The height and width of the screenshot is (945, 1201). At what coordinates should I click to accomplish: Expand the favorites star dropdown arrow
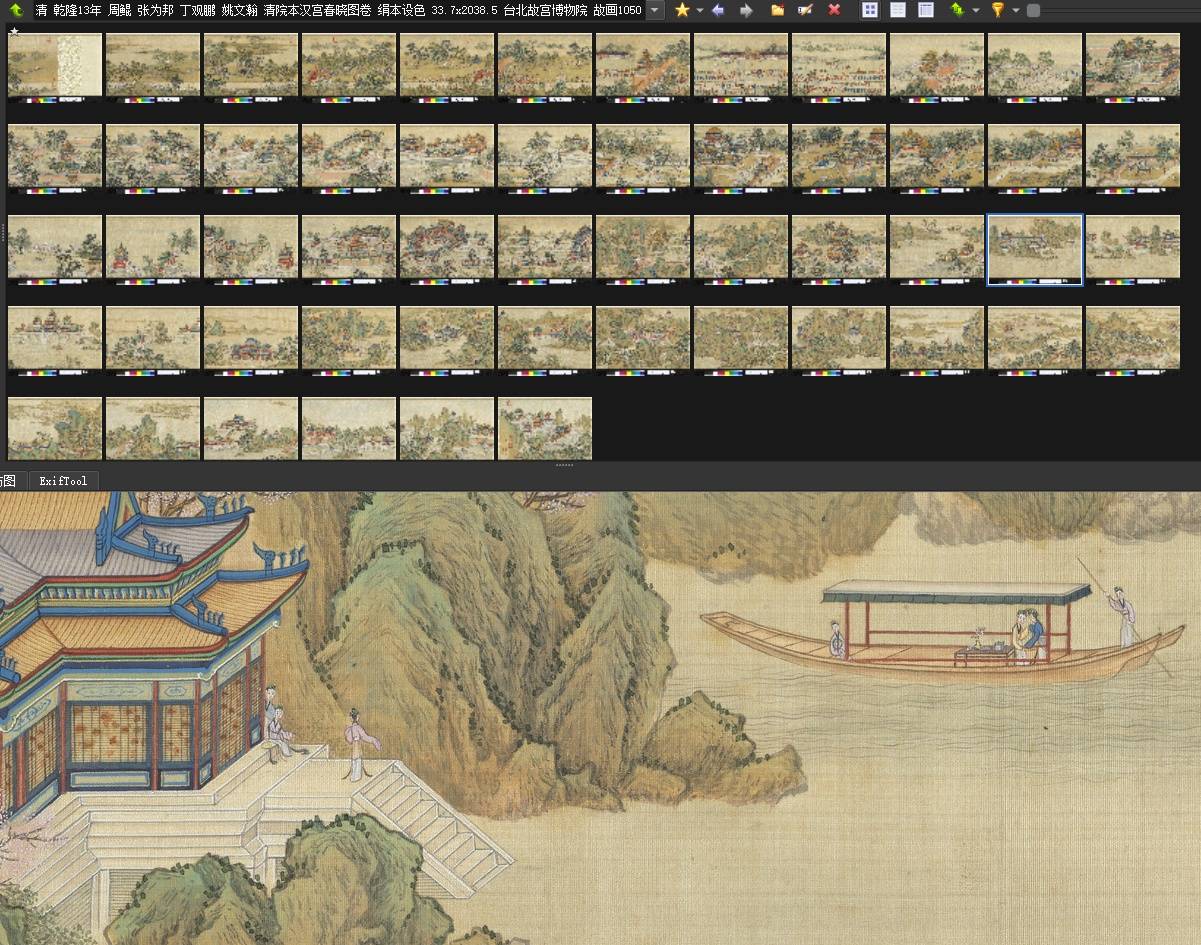click(x=699, y=10)
